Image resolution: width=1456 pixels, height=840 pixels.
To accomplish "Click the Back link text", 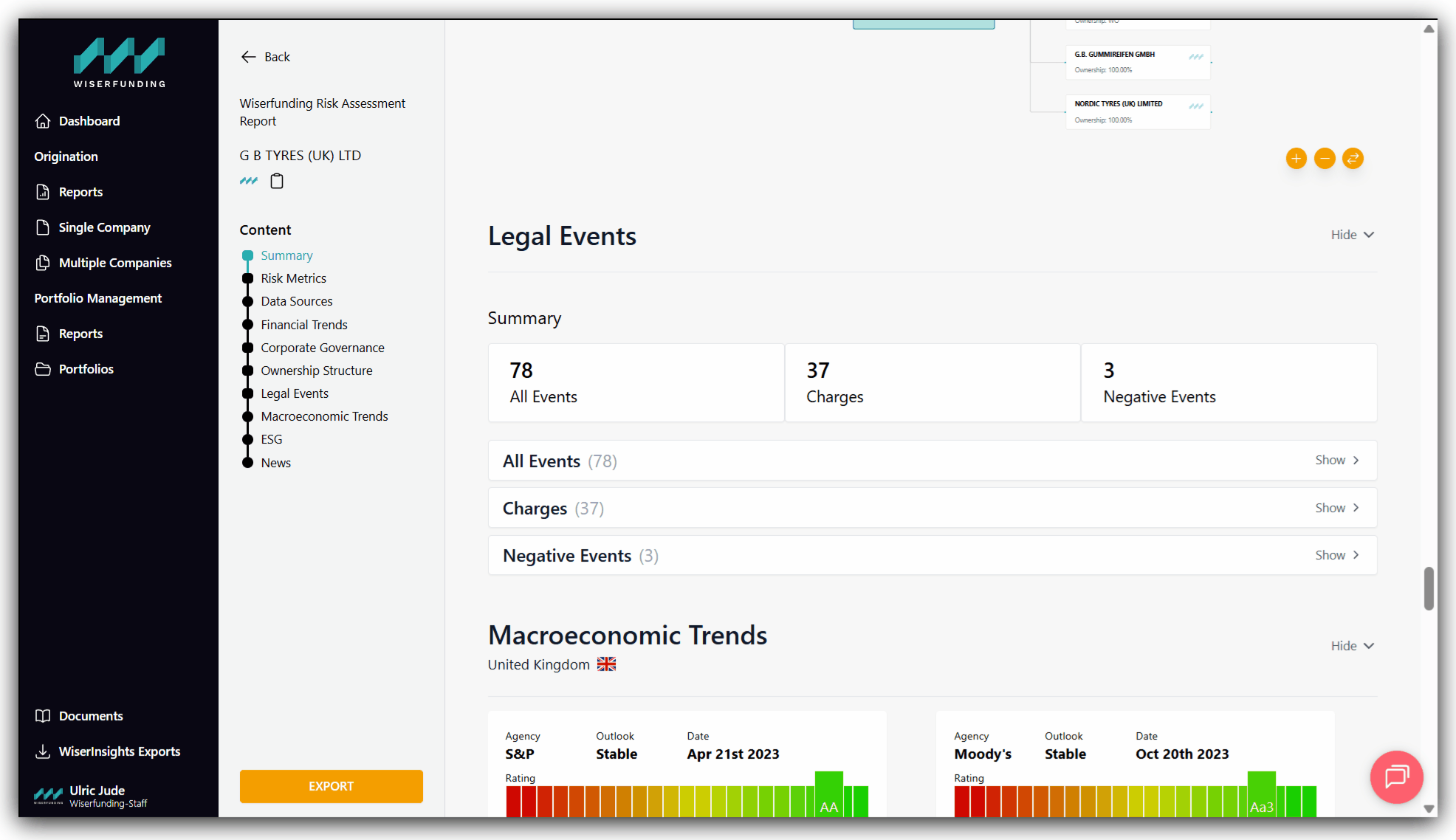I will tap(277, 57).
